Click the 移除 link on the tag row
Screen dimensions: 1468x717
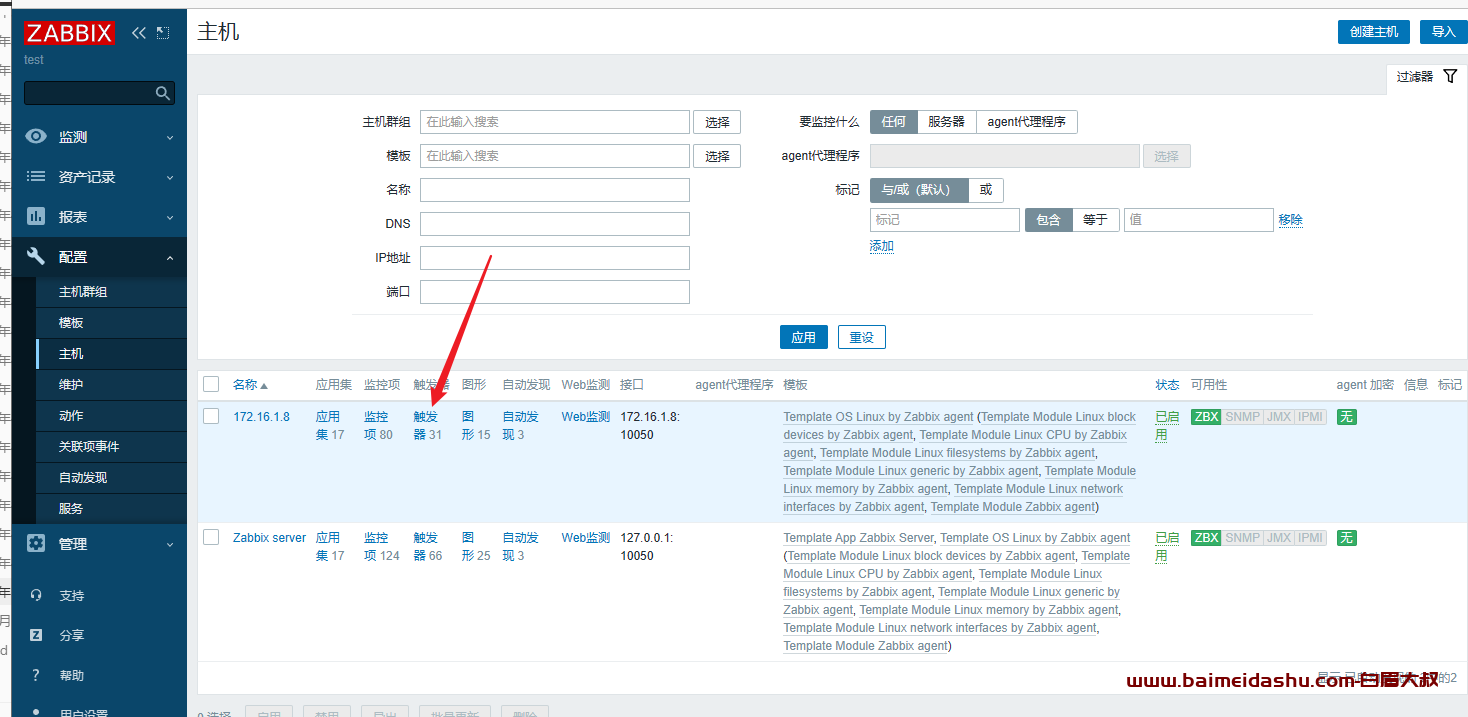pyautogui.click(x=1290, y=220)
